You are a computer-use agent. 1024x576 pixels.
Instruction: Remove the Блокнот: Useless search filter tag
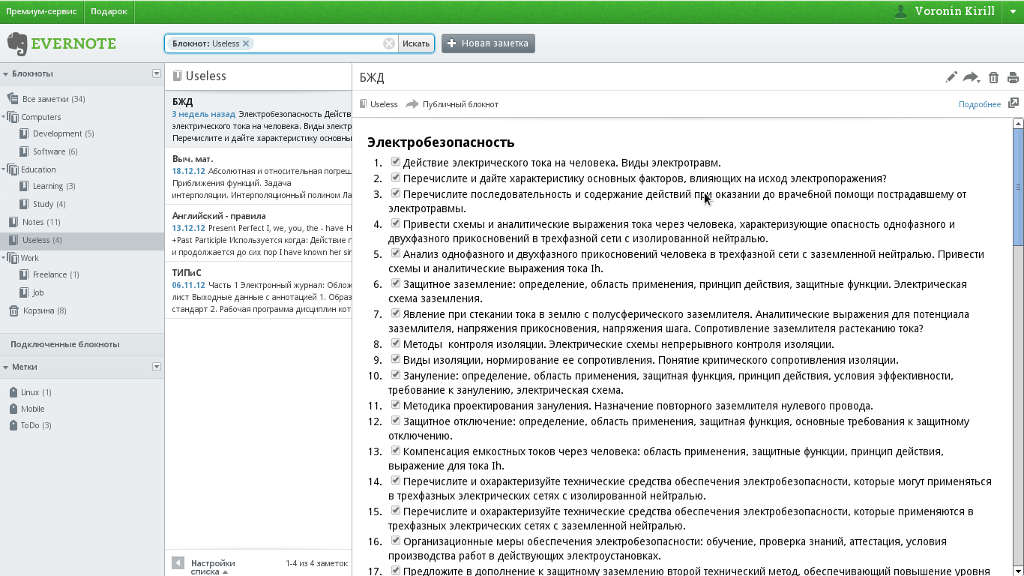pos(246,43)
